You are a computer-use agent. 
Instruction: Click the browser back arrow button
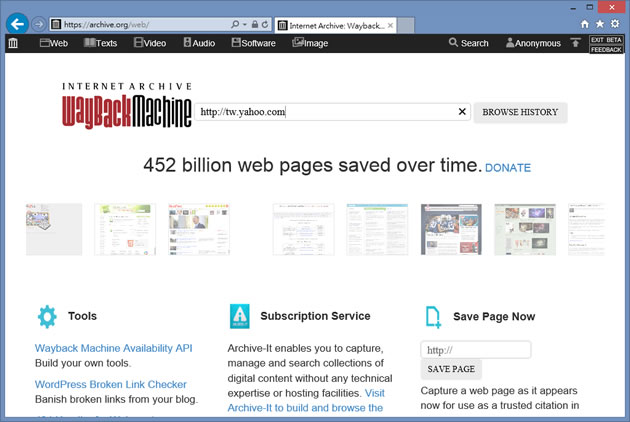pos(17,24)
